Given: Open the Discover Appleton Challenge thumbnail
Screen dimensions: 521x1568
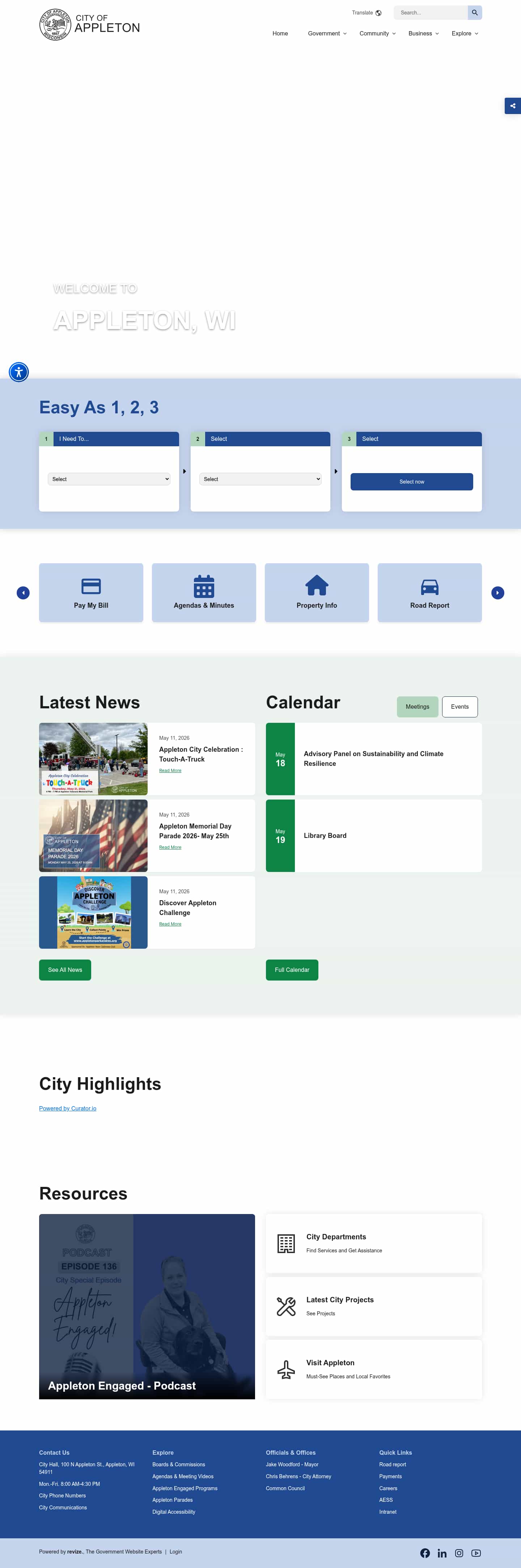Looking at the screenshot, I should (93, 912).
